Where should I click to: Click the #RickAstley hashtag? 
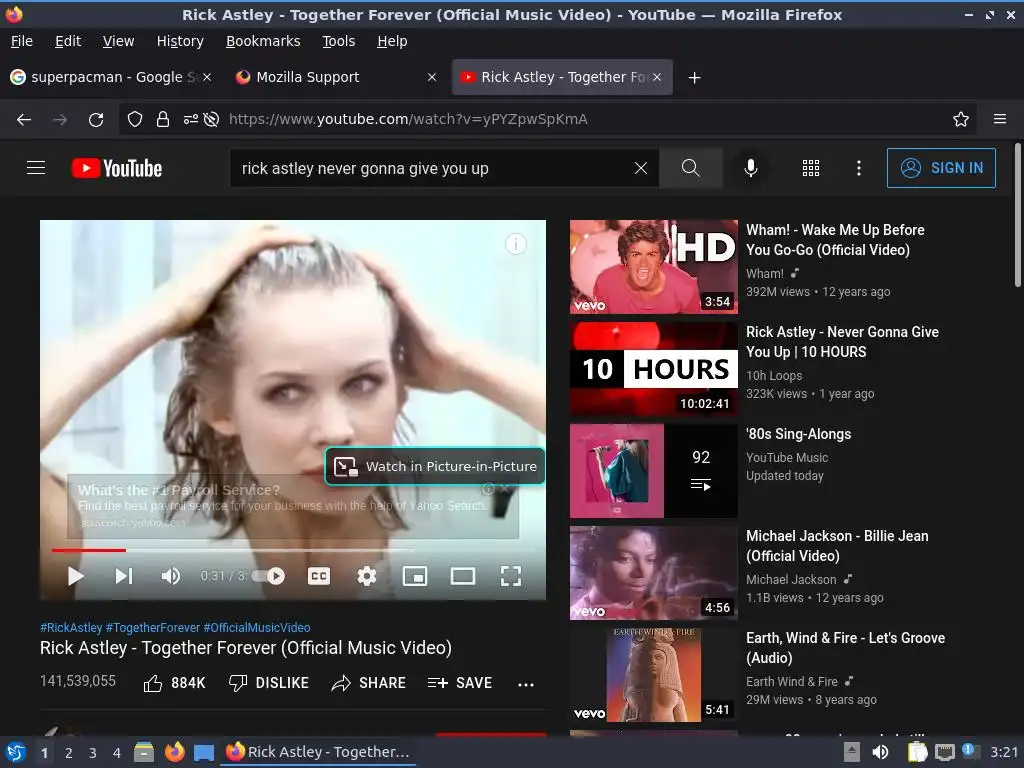tap(71, 628)
